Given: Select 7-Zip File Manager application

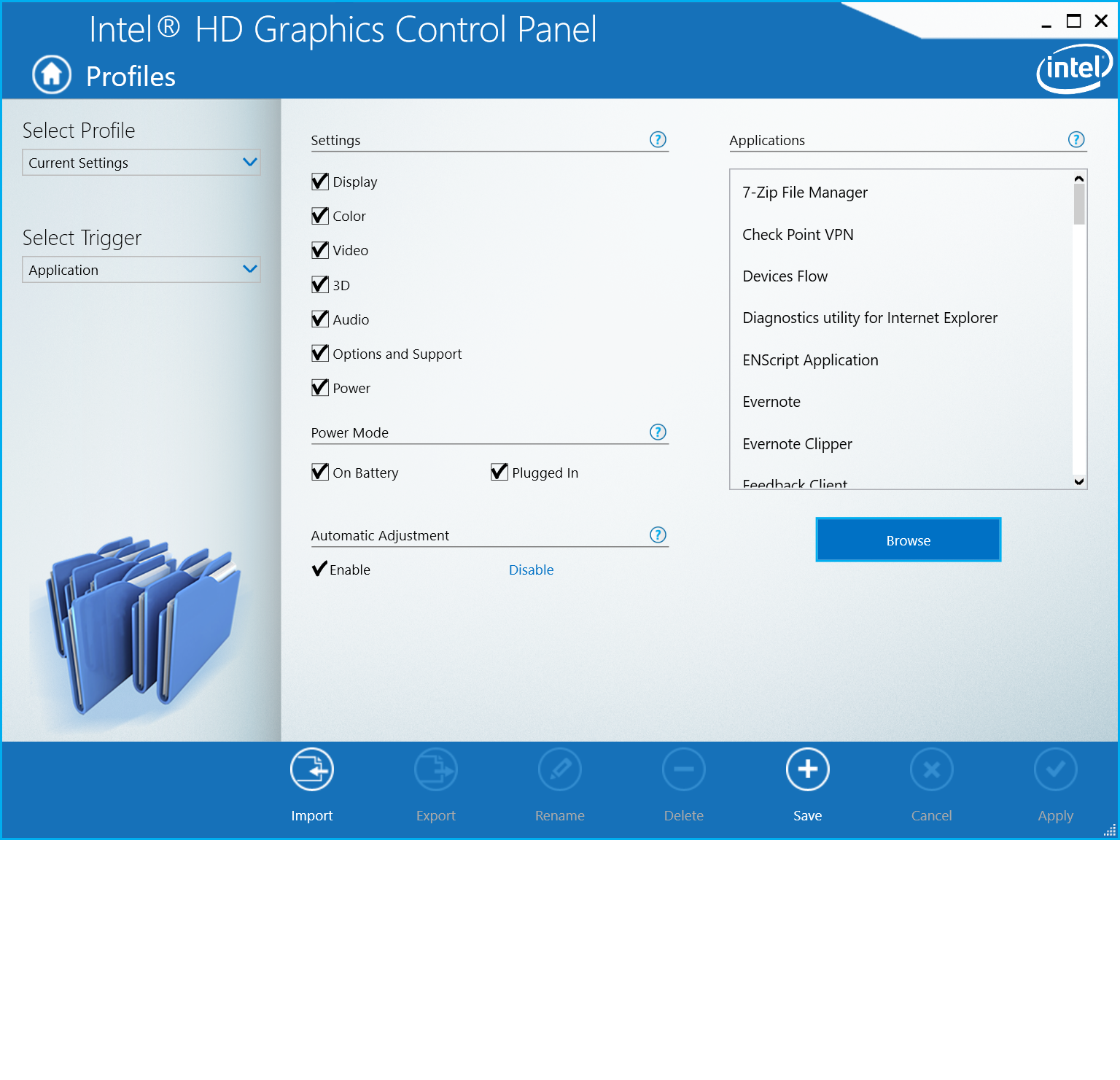Looking at the screenshot, I should (x=805, y=193).
